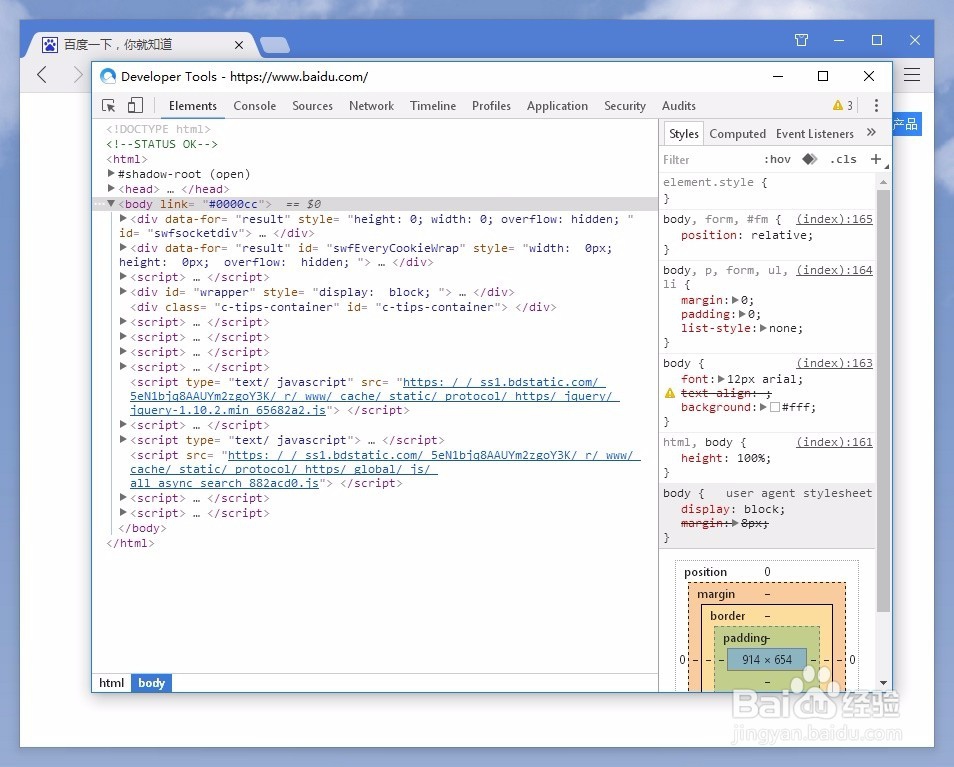This screenshot has height=767, width=954.
Task: Click the Styles scrollbar up arrow
Action: (883, 182)
